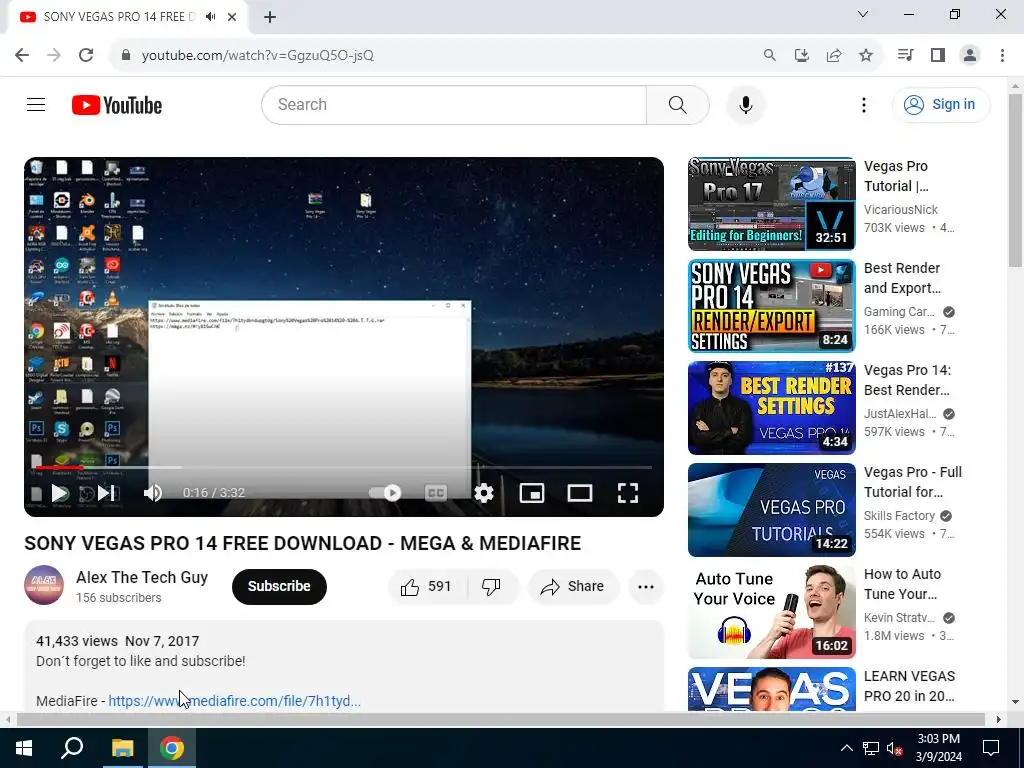
Task: Open Chrome profile avatar
Action: [x=970, y=56]
